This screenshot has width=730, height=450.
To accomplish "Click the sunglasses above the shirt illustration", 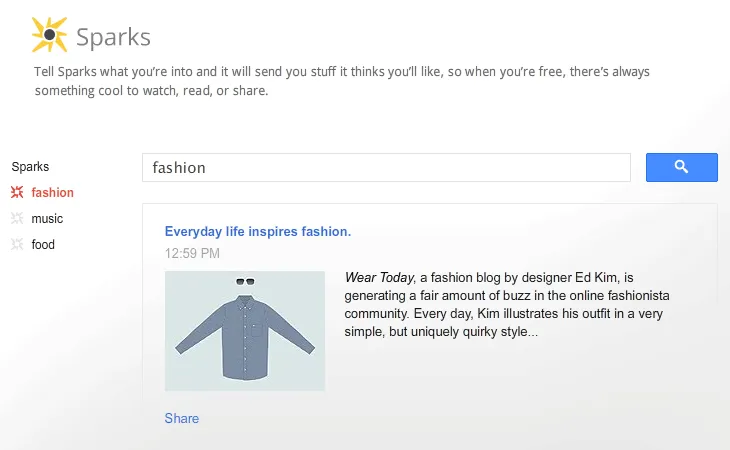I will coord(245,282).
